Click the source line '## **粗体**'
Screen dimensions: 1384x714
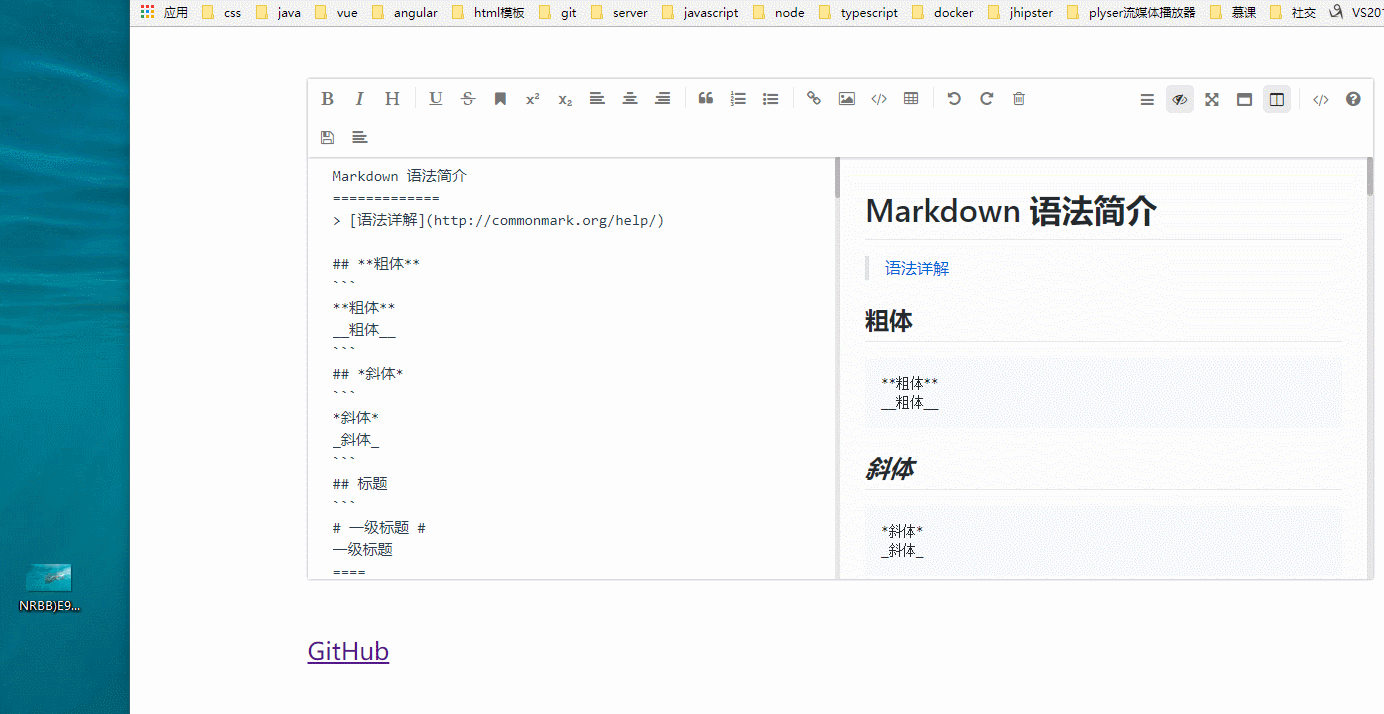click(376, 264)
